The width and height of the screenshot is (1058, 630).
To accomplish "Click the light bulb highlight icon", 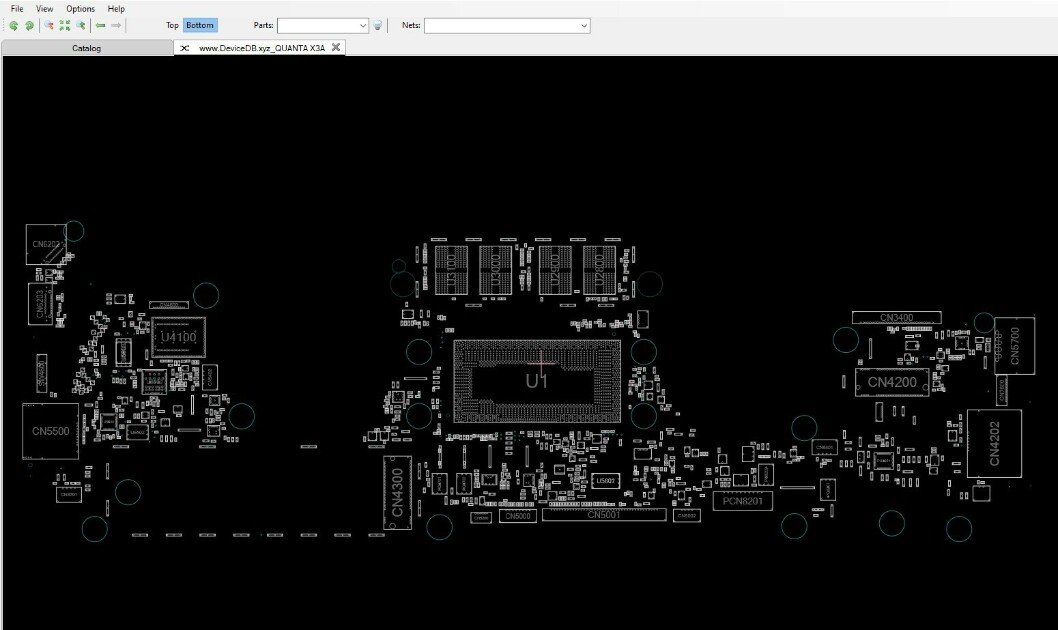I will tap(378, 26).
